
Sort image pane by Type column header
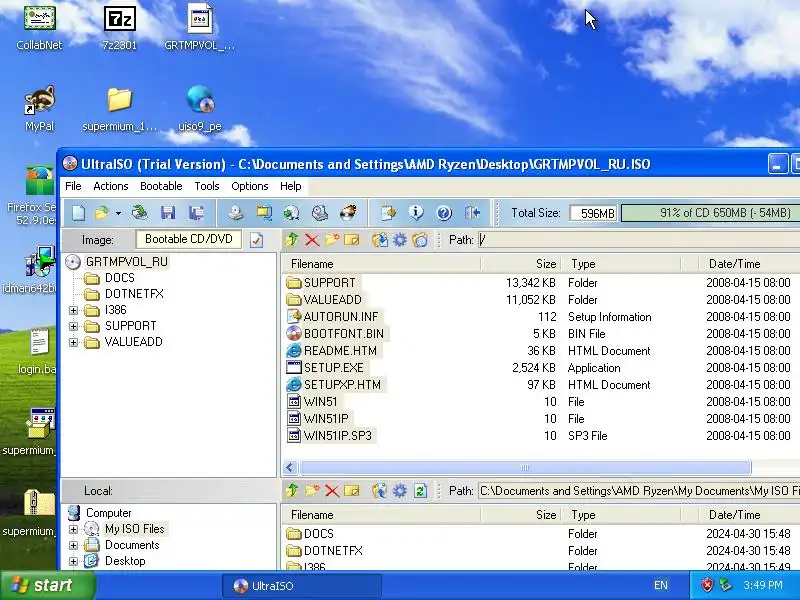coord(621,264)
